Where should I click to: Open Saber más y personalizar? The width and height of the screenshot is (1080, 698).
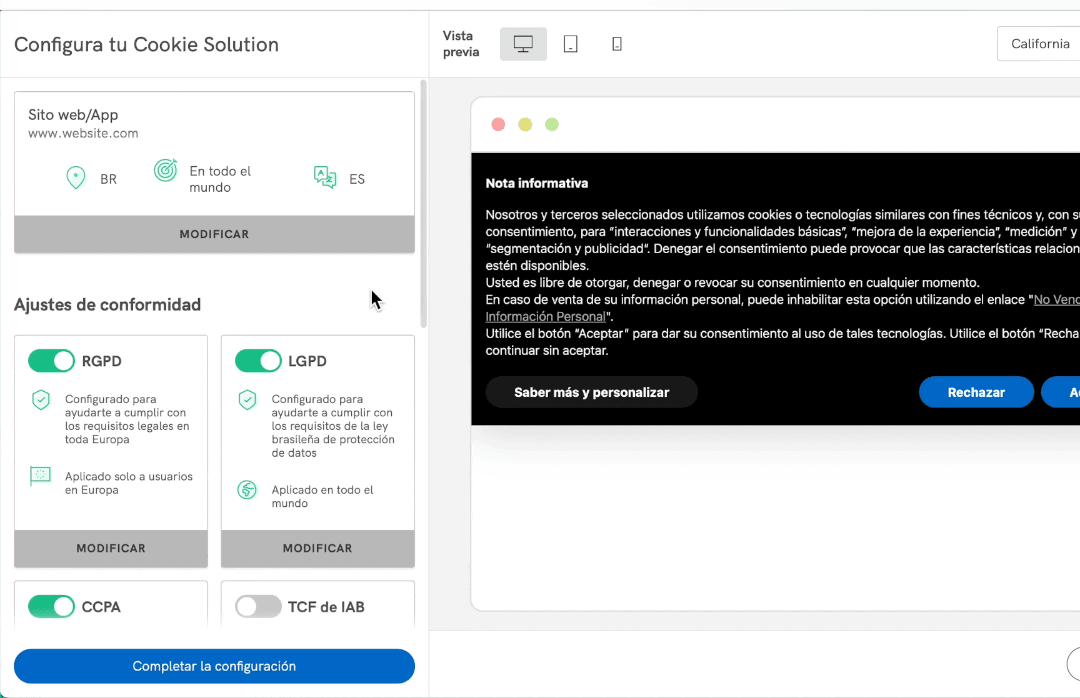tap(591, 392)
